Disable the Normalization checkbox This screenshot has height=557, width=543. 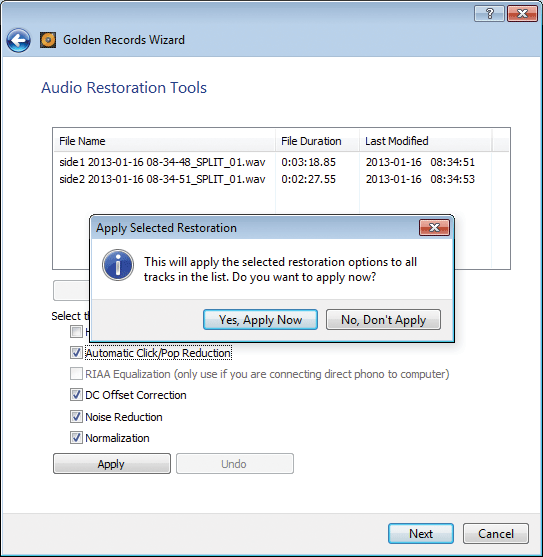76,438
